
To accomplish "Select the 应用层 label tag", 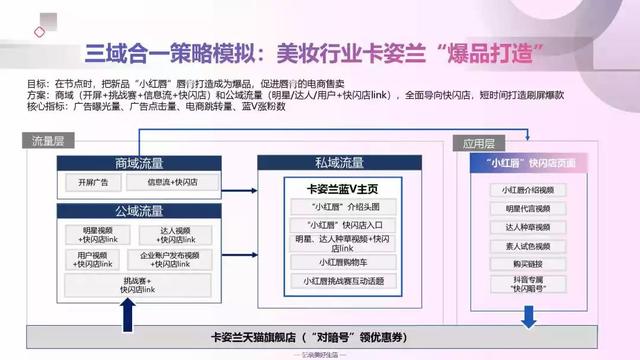I will coord(479,143).
